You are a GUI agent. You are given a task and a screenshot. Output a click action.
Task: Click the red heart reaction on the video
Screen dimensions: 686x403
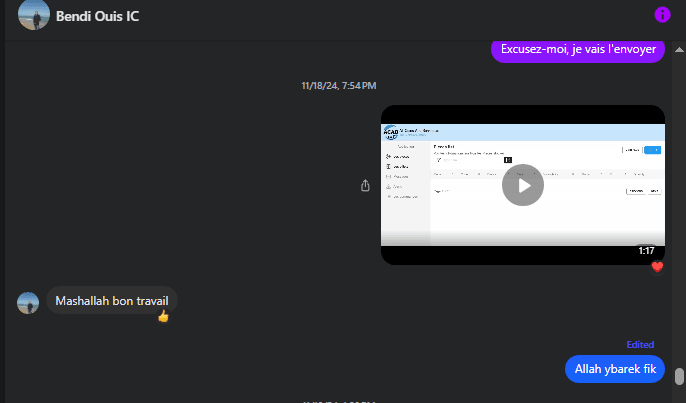point(657,266)
